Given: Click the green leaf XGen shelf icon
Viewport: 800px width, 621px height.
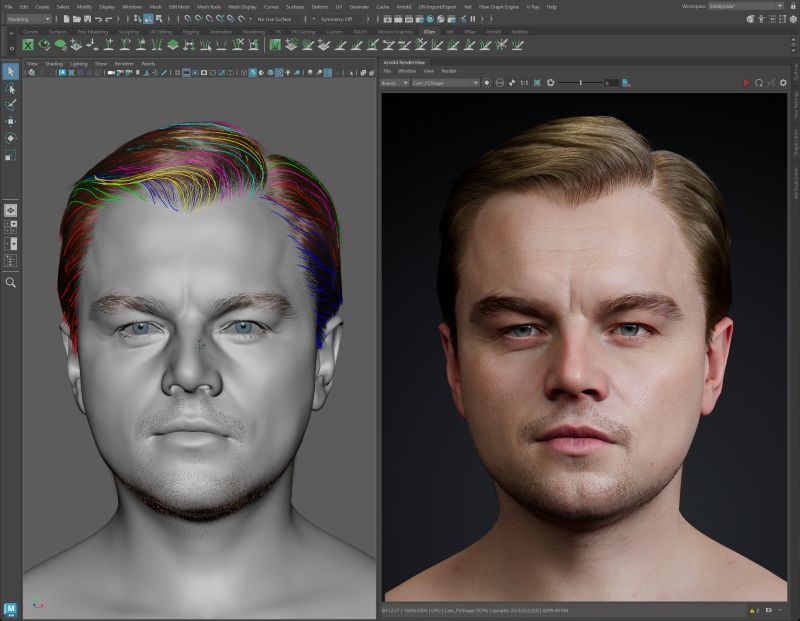Looking at the screenshot, I should (60, 45).
